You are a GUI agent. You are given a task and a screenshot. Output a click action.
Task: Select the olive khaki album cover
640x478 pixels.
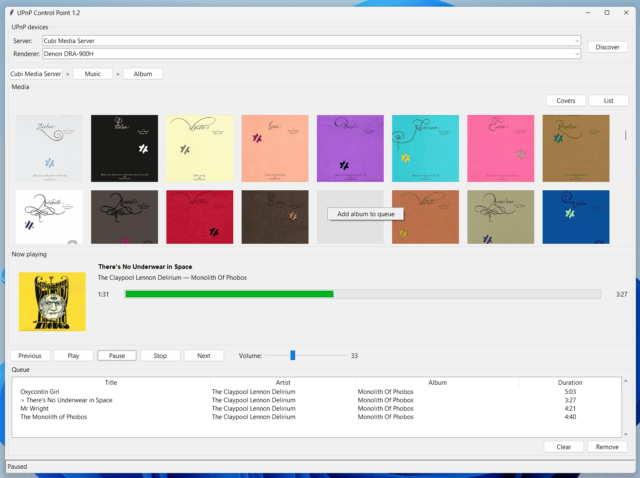point(500,217)
